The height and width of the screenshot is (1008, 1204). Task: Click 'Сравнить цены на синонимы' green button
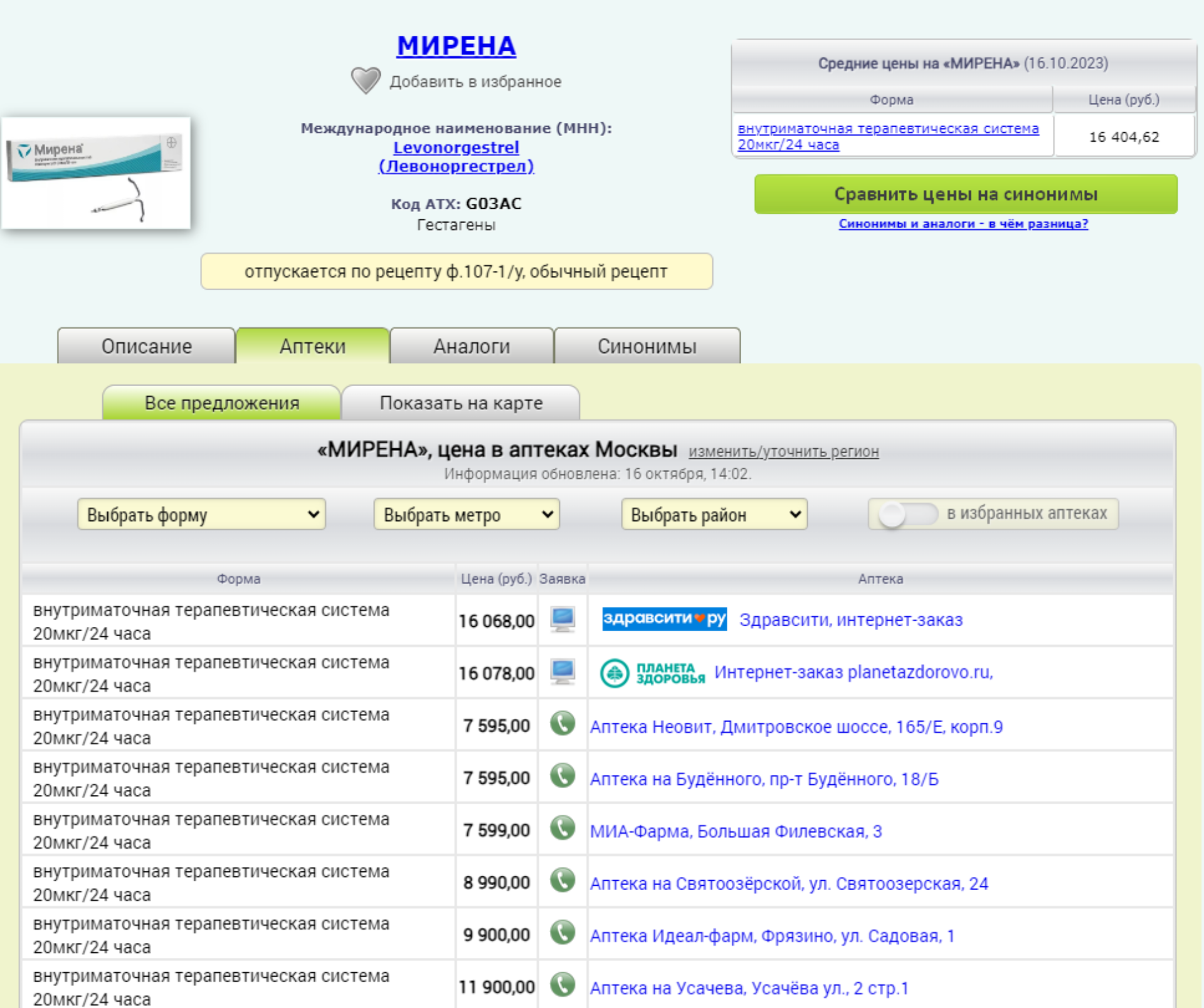(966, 194)
